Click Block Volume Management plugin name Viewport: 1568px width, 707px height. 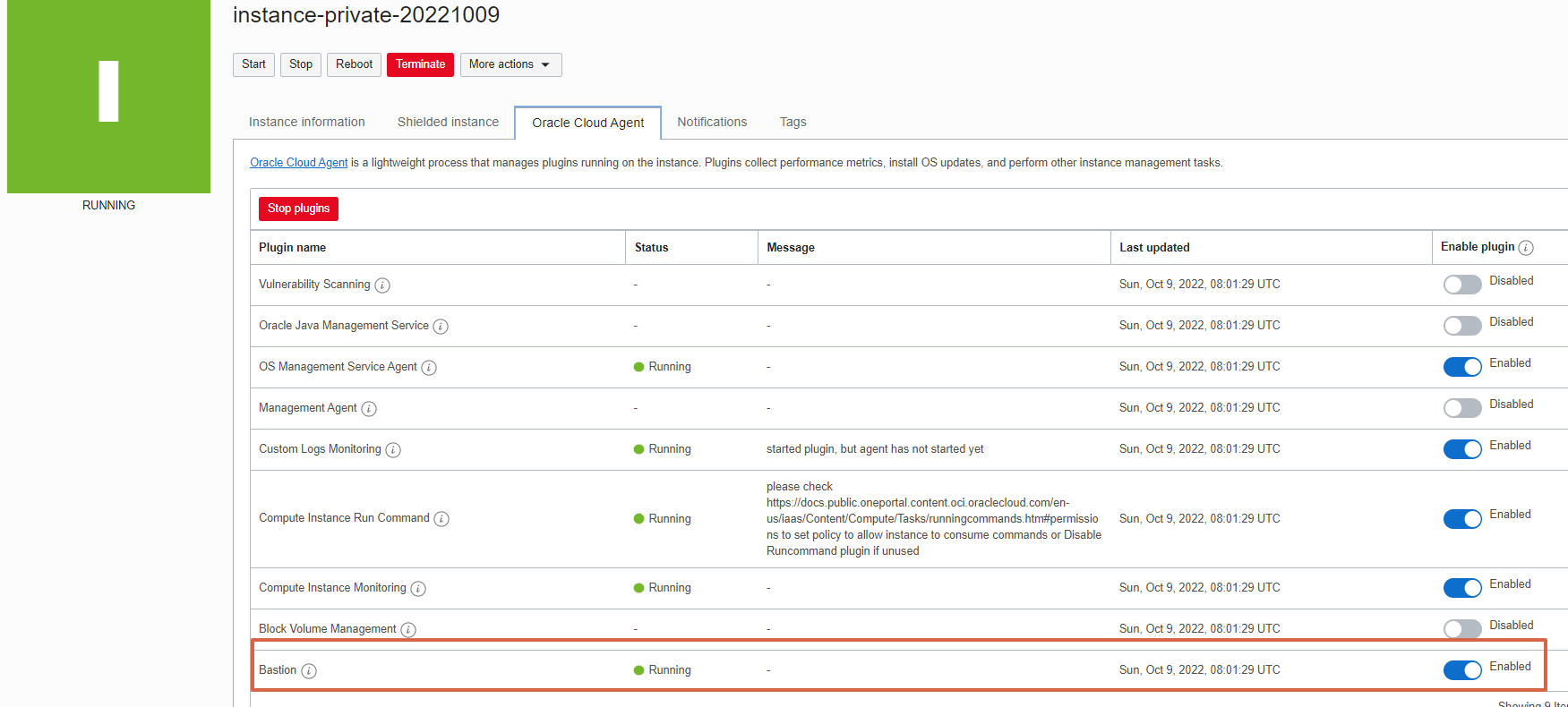[327, 629]
